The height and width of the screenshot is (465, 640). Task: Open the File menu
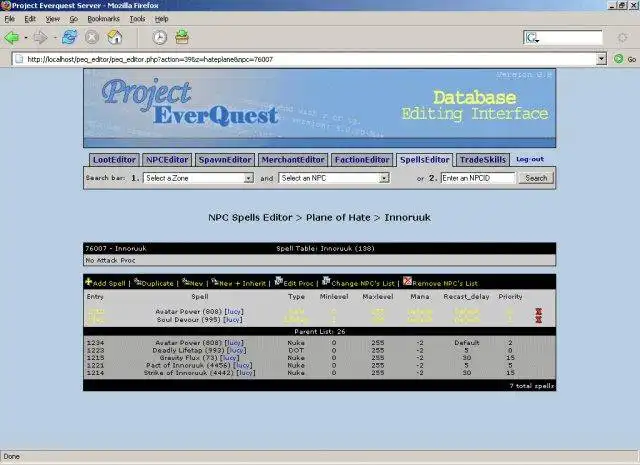[10, 19]
